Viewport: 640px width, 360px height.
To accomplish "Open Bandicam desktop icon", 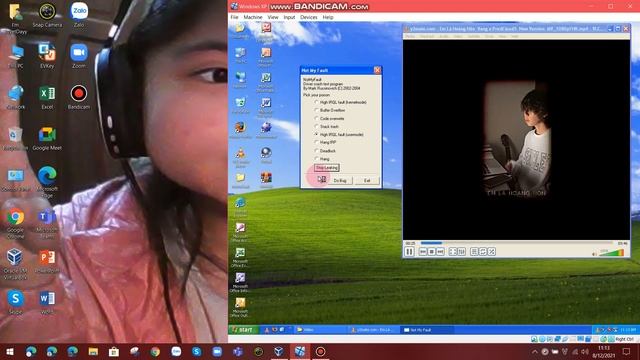I will 79,97.
